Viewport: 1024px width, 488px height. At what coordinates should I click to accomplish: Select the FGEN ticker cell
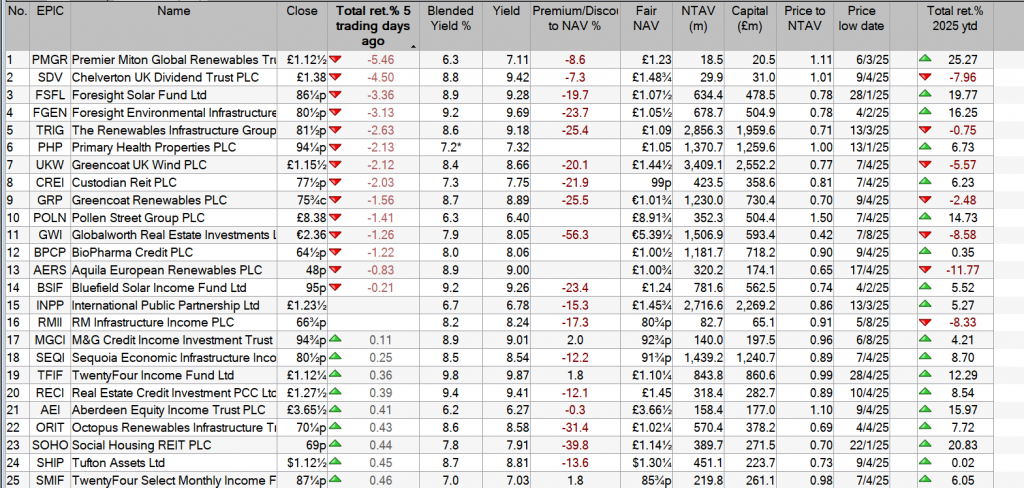pyautogui.click(x=50, y=112)
